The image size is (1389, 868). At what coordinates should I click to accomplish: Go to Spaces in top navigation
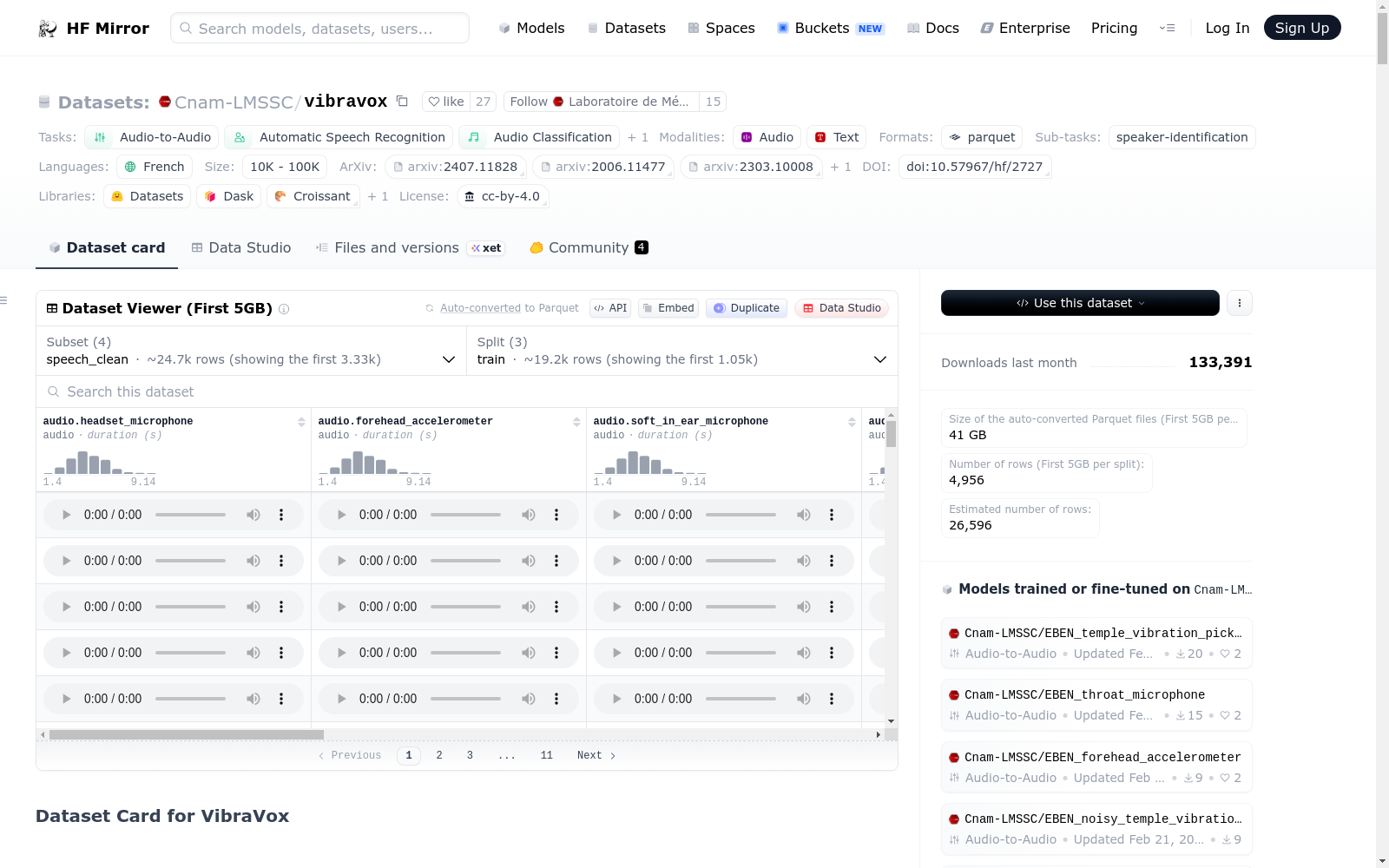tap(721, 29)
